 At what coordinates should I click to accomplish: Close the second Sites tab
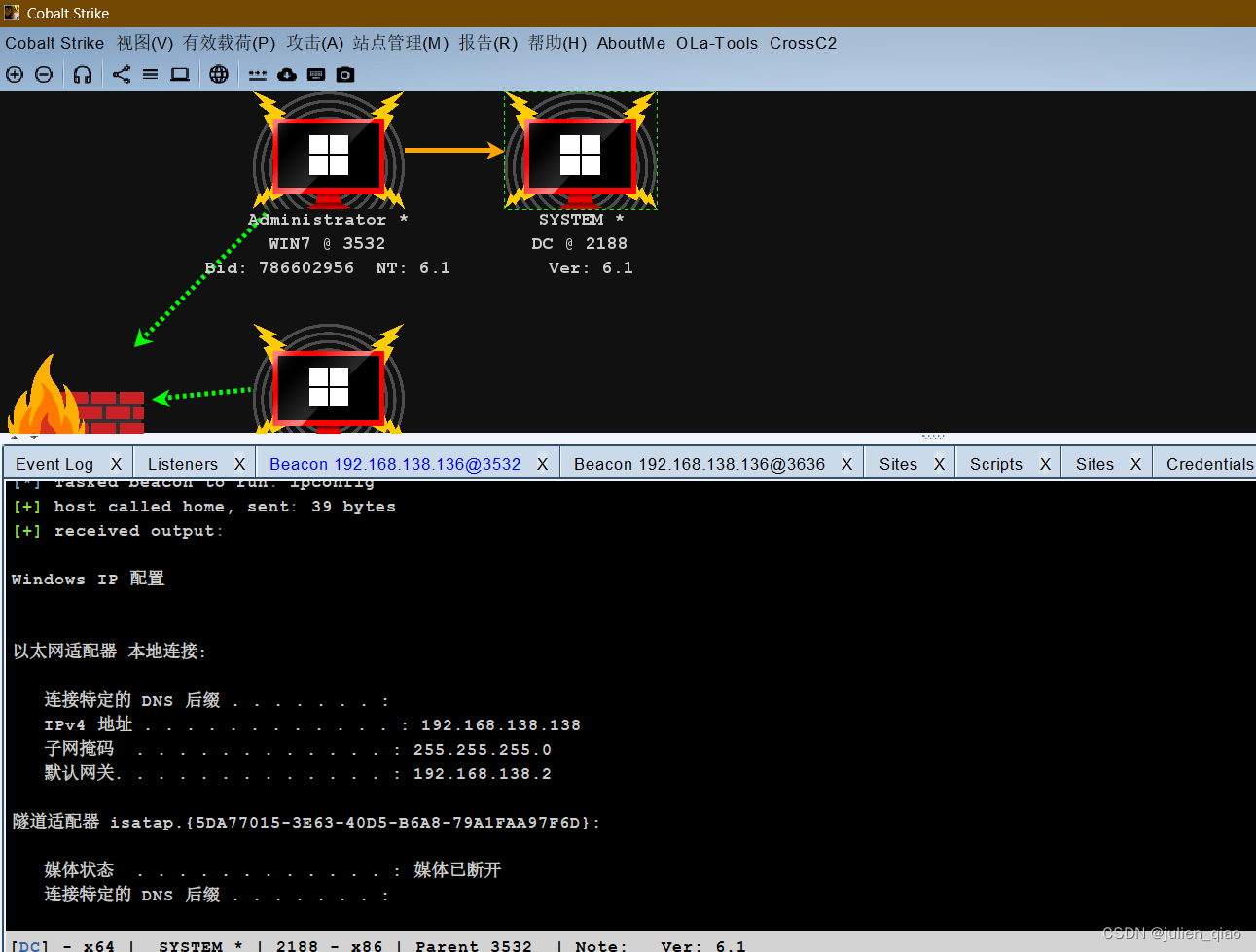coord(1135,465)
